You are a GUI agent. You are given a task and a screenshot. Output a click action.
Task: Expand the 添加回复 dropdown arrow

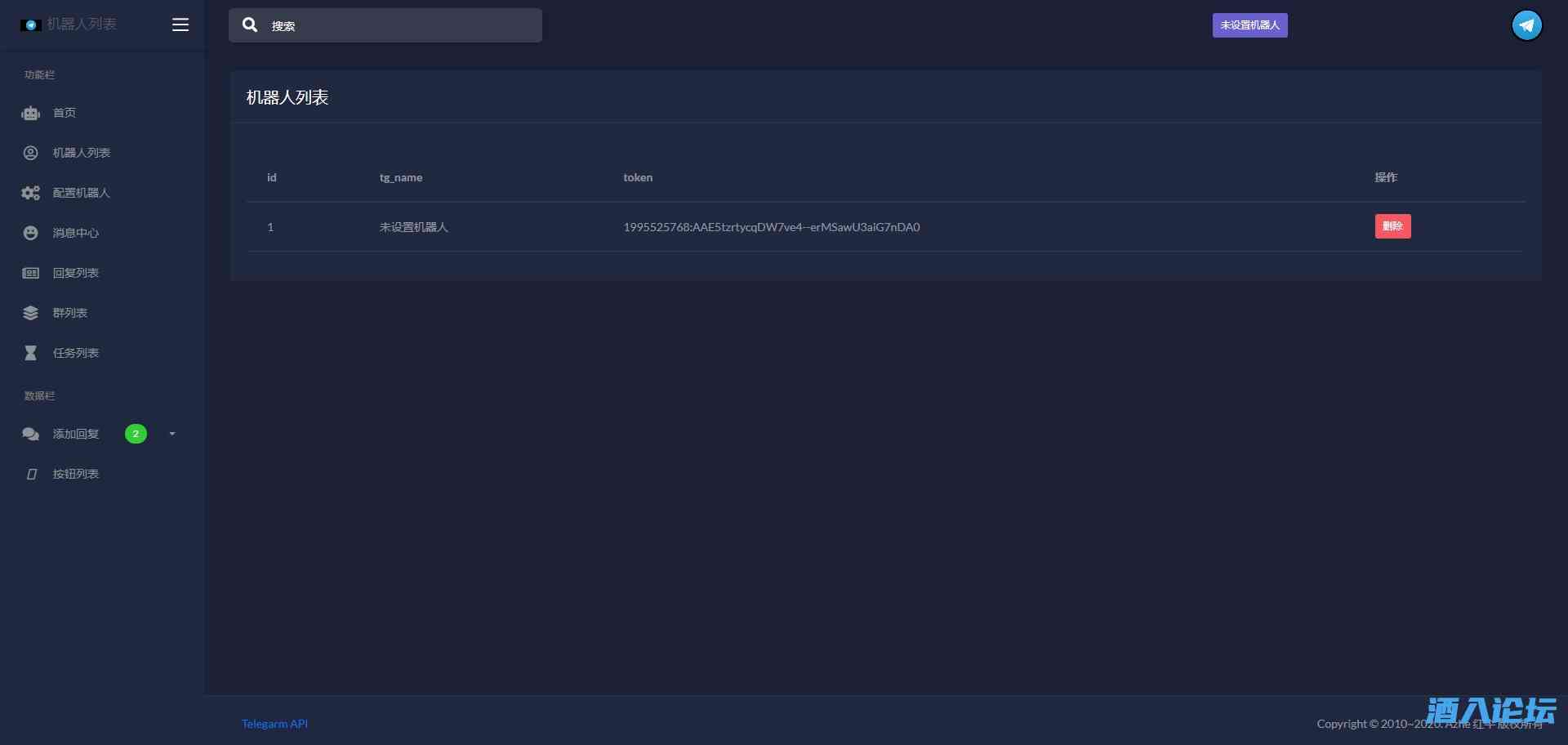pyautogui.click(x=172, y=434)
